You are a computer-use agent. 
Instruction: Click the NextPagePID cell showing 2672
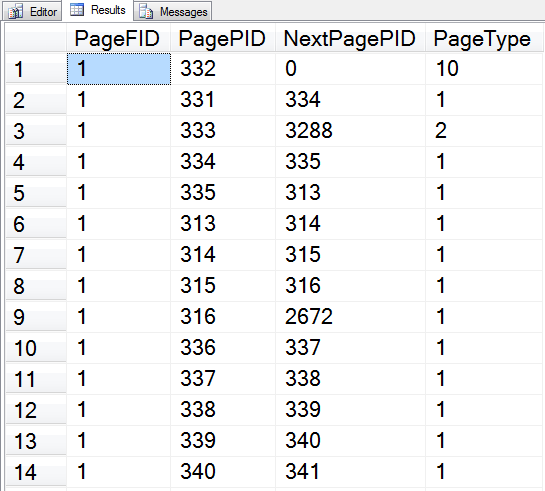(x=350, y=317)
